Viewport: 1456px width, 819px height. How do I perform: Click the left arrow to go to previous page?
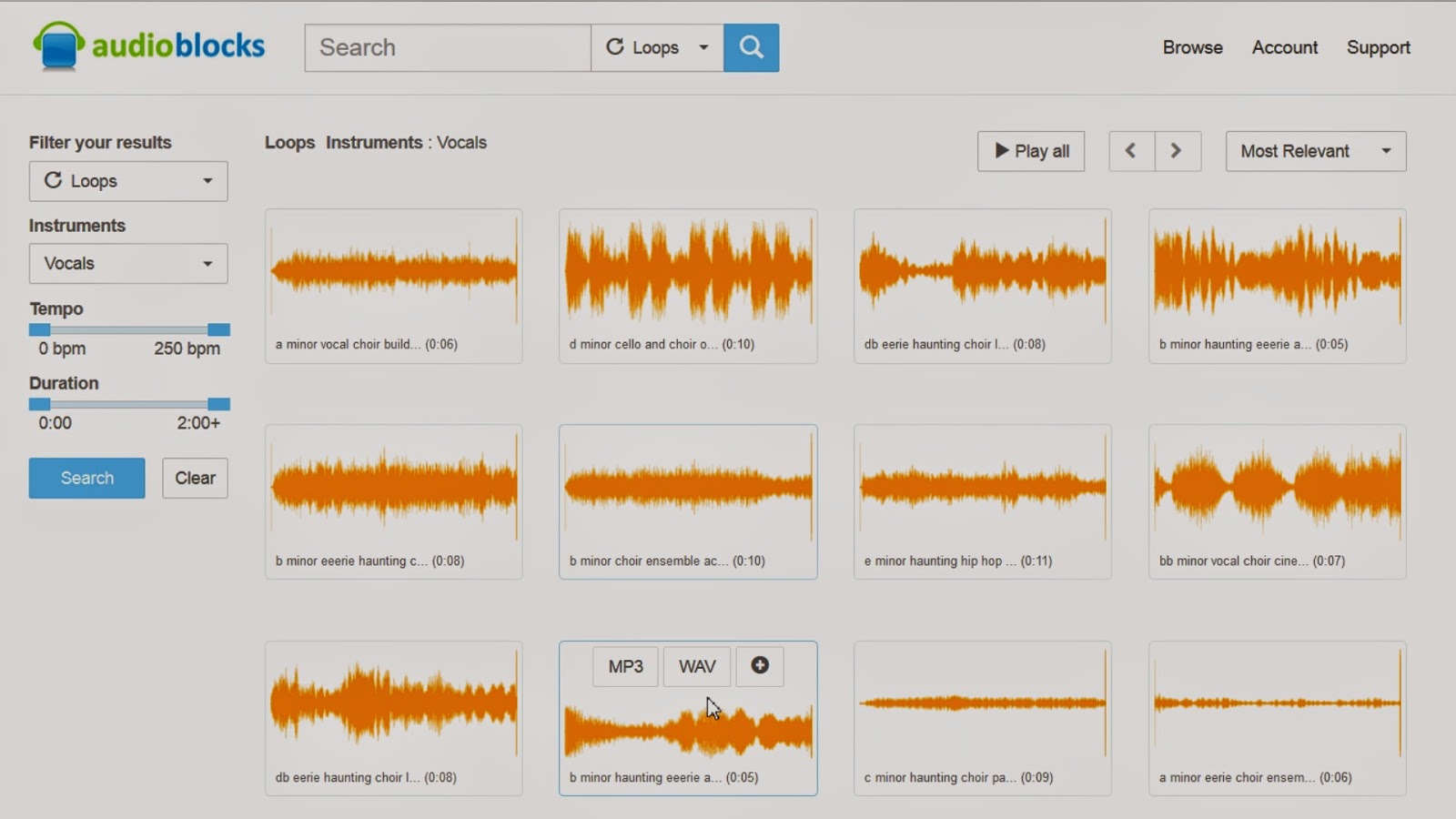point(1132,151)
